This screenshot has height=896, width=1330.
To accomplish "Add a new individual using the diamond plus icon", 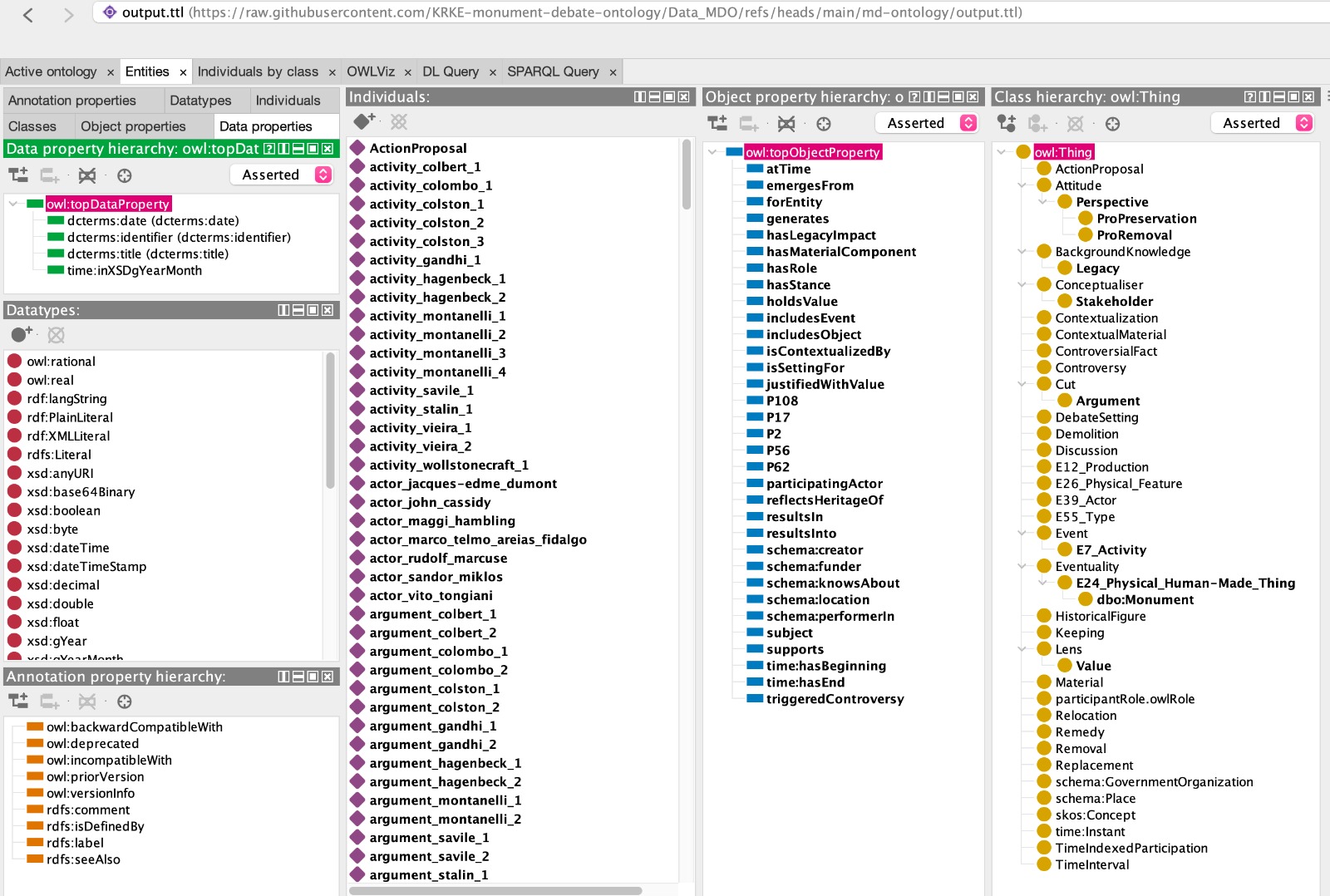I will [x=364, y=121].
